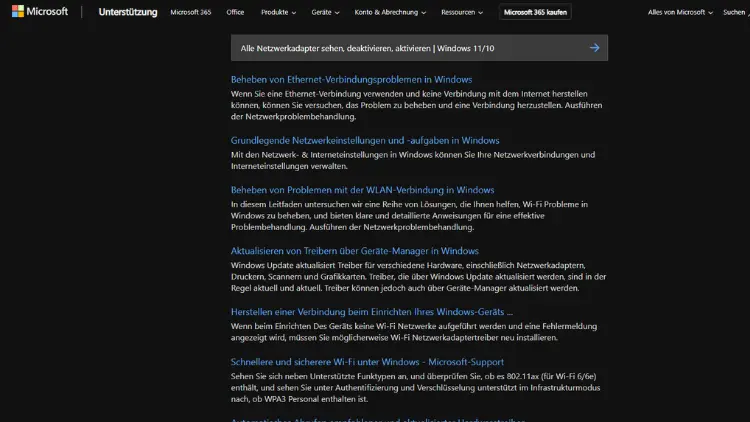Click text 'nach, ob WPA3 Personal enthalten ist.'
Screen dimensions: 750x422
(x=299, y=399)
